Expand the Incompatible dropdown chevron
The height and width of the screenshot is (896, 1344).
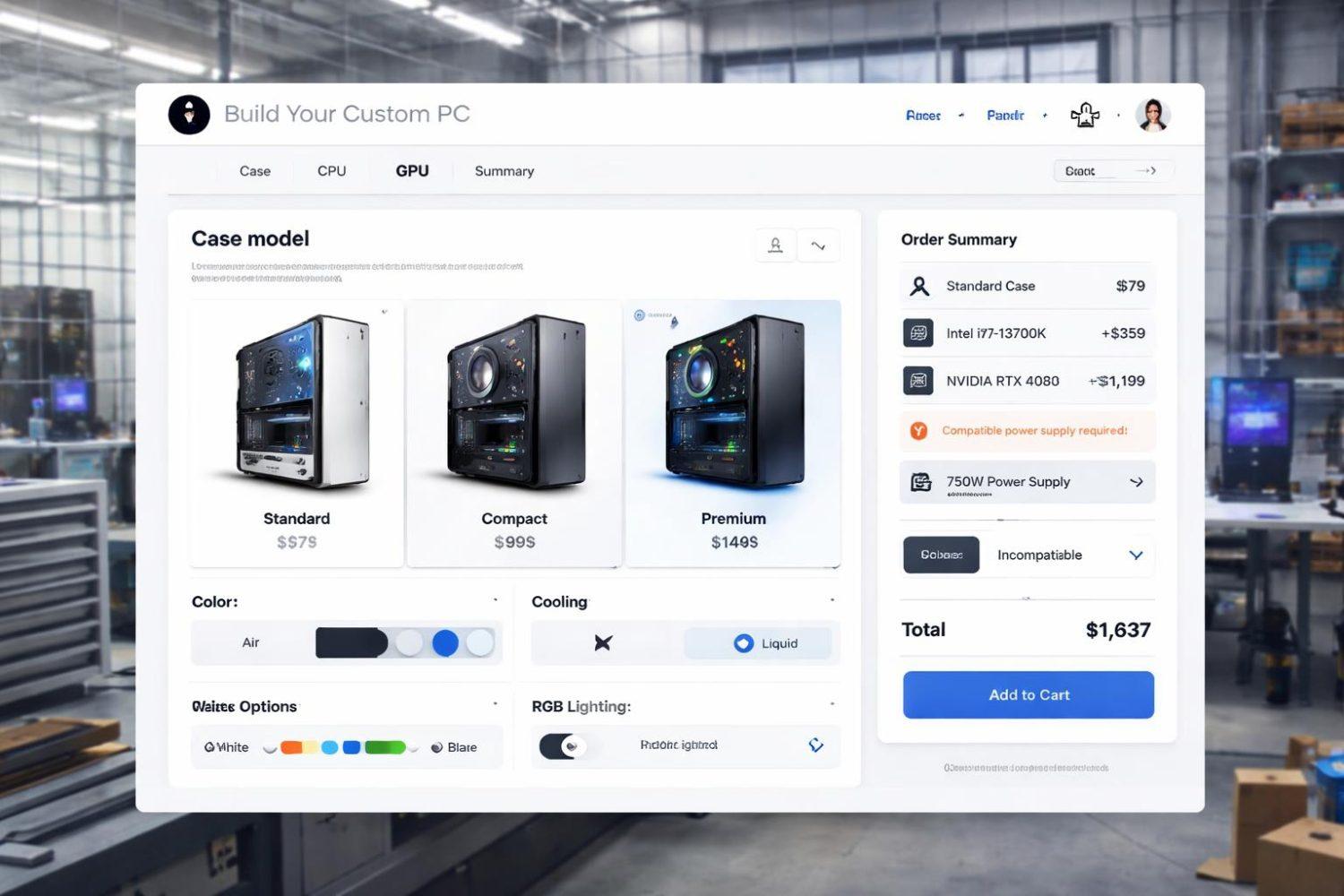click(1136, 556)
